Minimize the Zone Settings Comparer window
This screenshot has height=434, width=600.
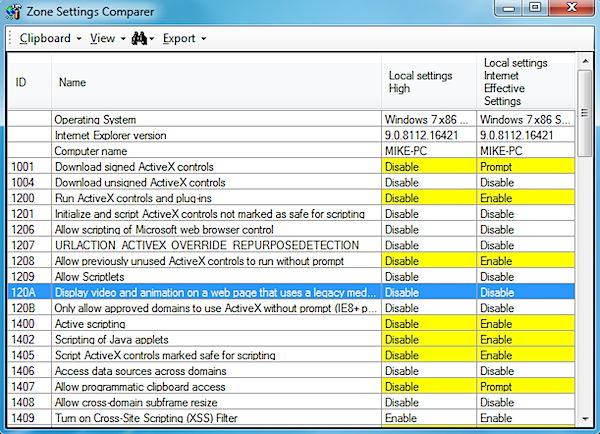pyautogui.click(x=509, y=8)
